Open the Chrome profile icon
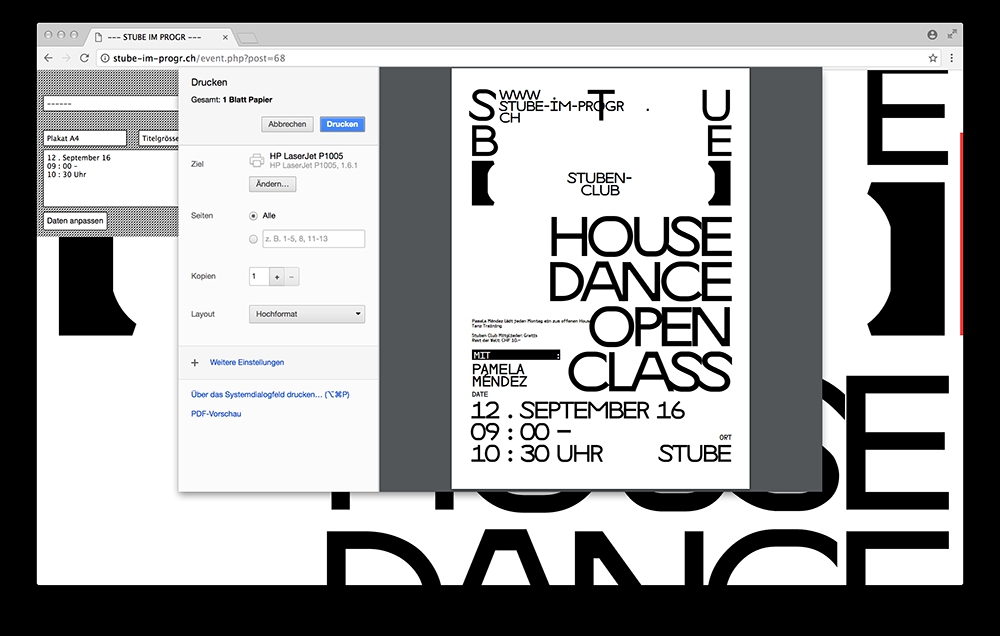Screen dimensions: 1000x636 [x=932, y=34]
